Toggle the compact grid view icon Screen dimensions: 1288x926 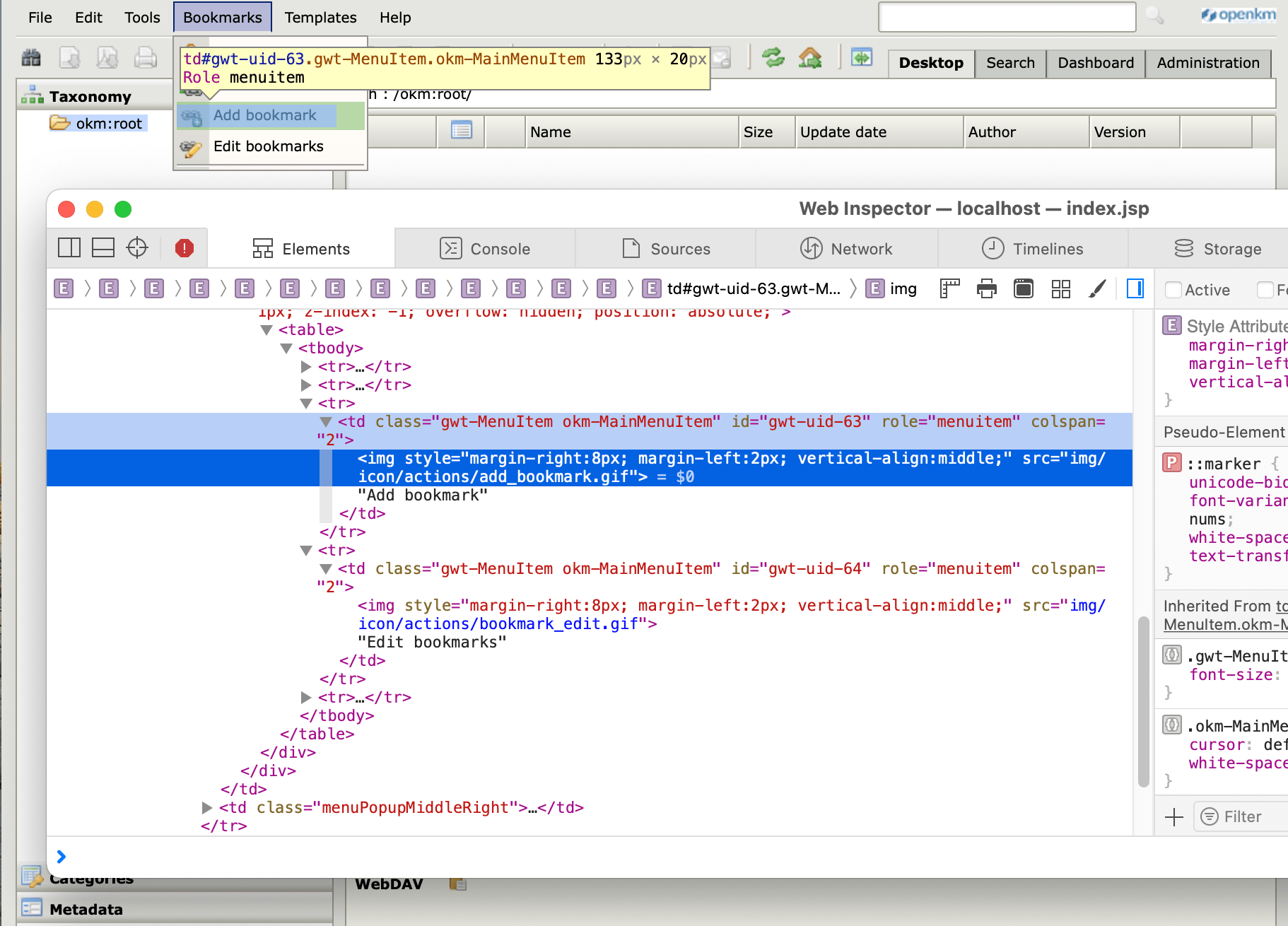tap(1061, 288)
